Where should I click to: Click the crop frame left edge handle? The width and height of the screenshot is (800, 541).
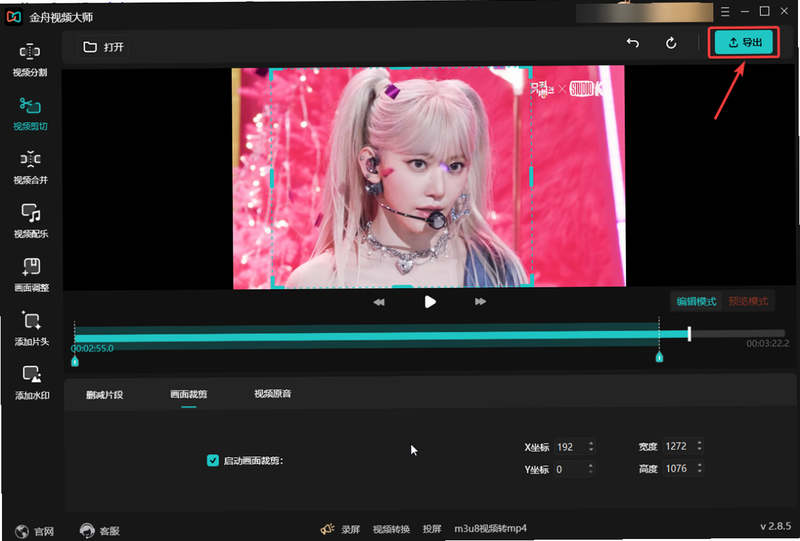[272, 178]
